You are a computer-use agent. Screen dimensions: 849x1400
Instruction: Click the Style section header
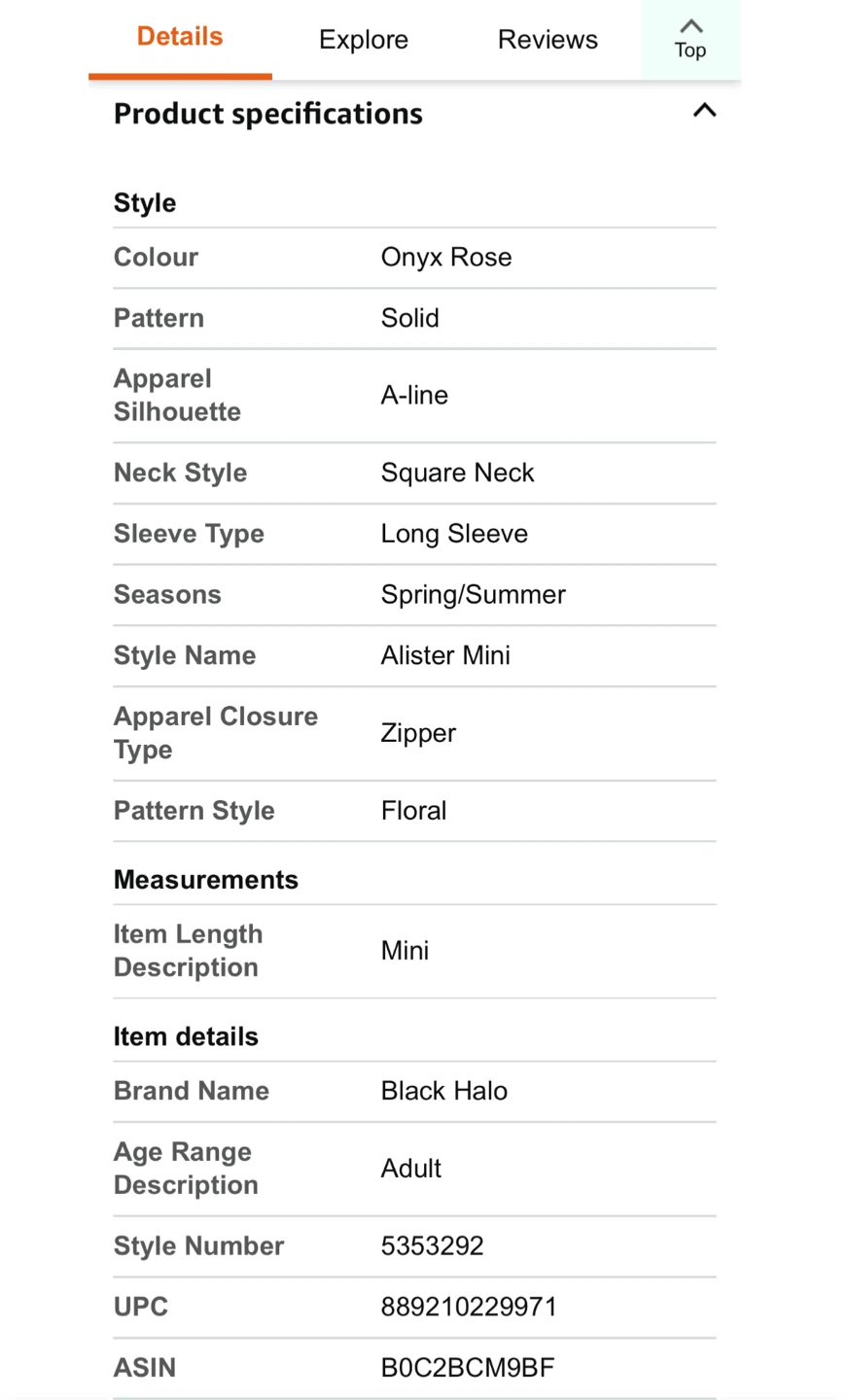coord(145,203)
